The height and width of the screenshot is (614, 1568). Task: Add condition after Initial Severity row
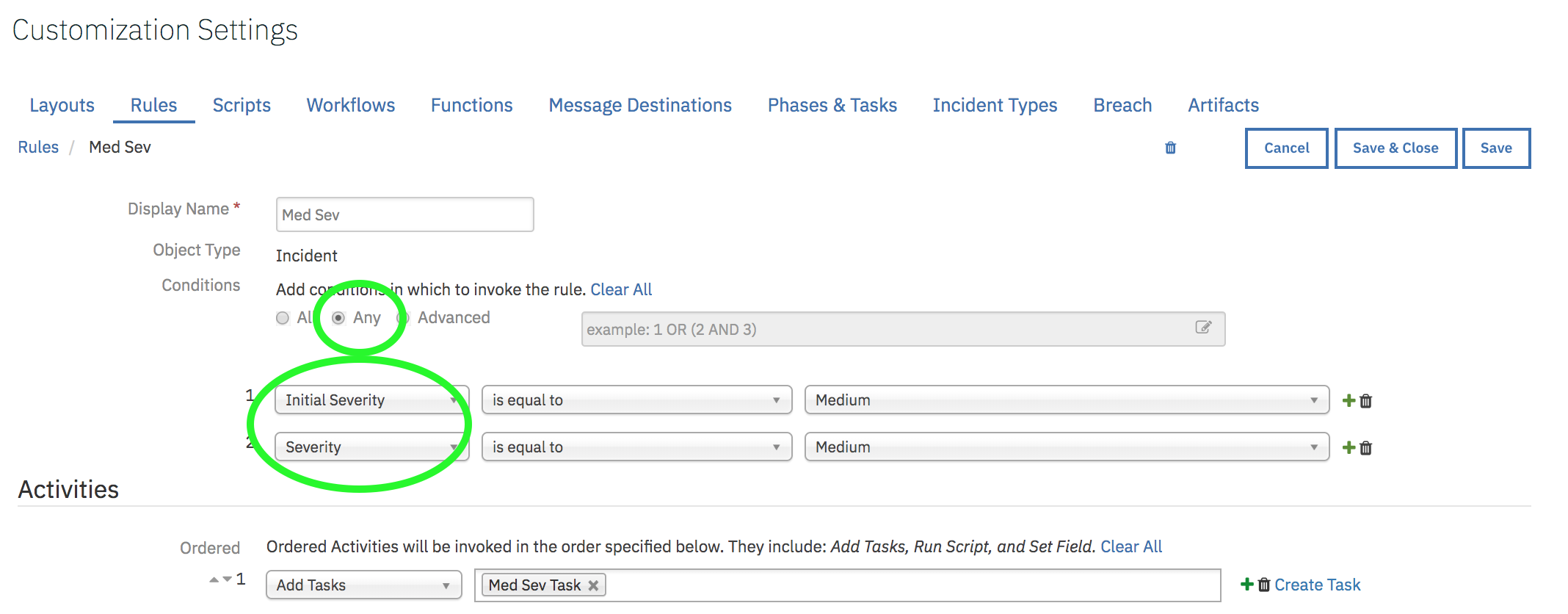(1349, 400)
